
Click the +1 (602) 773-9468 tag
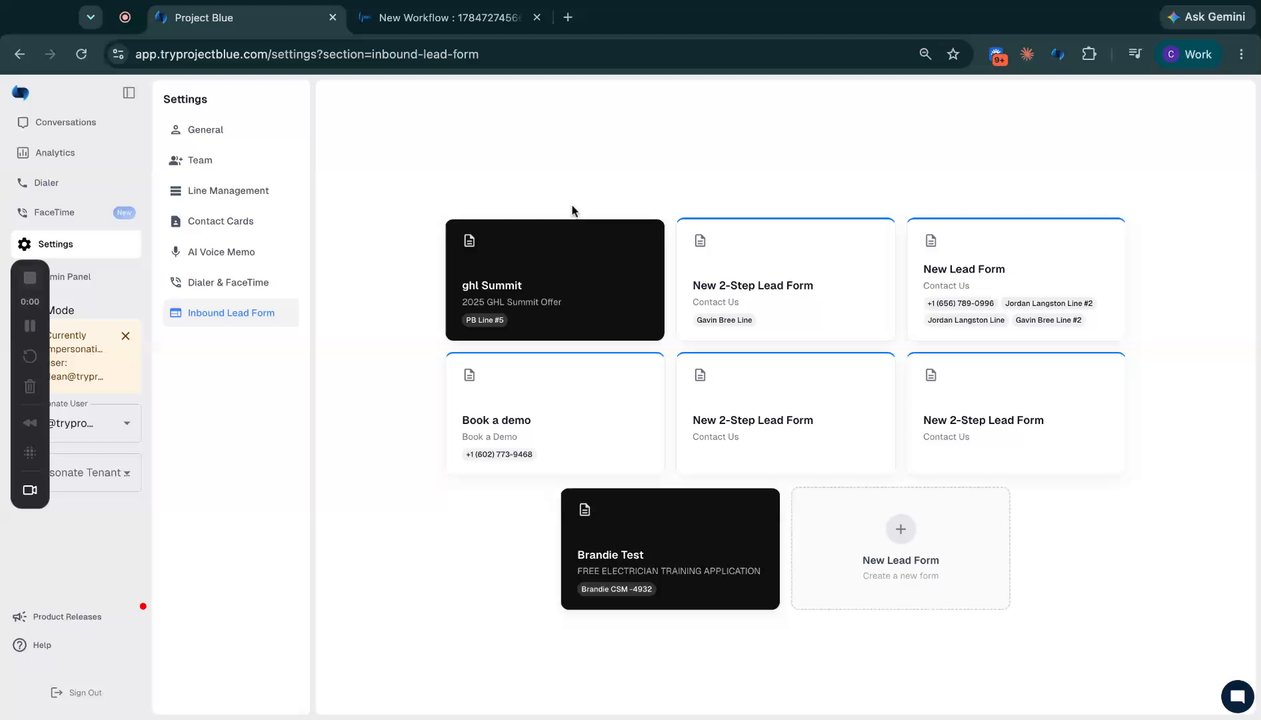(499, 454)
